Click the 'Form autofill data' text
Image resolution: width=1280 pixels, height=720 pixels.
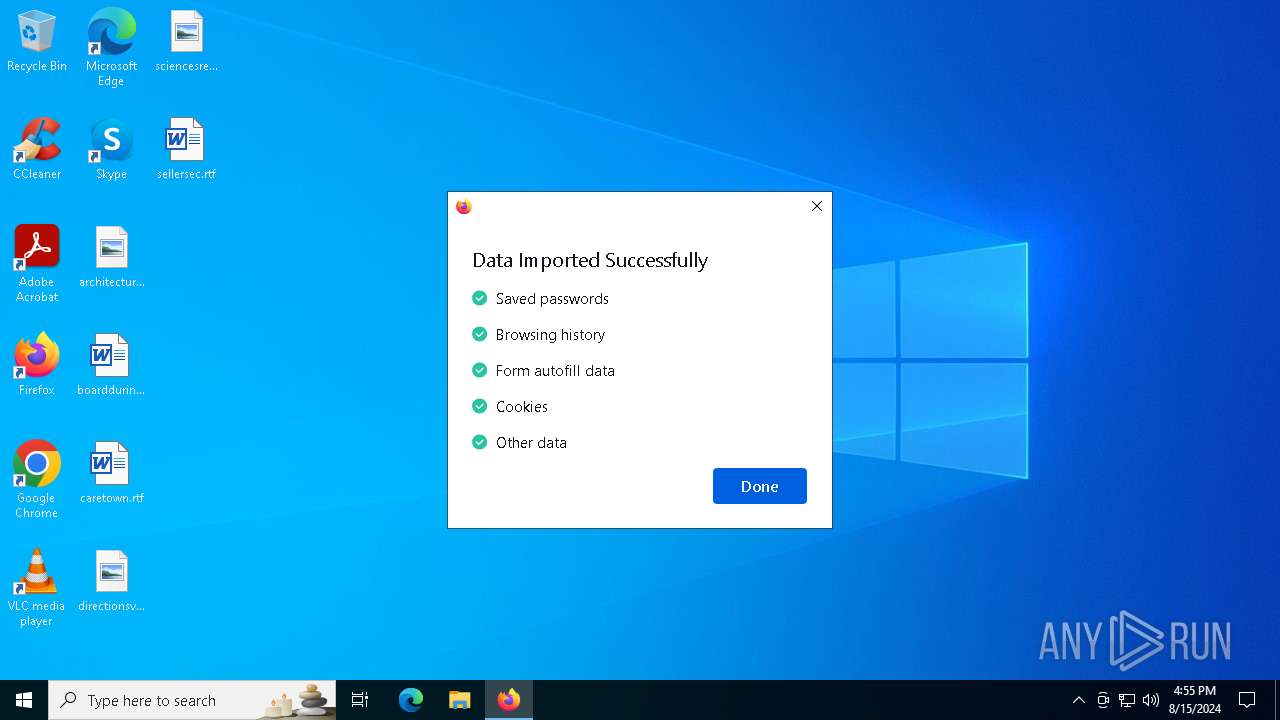coord(555,371)
